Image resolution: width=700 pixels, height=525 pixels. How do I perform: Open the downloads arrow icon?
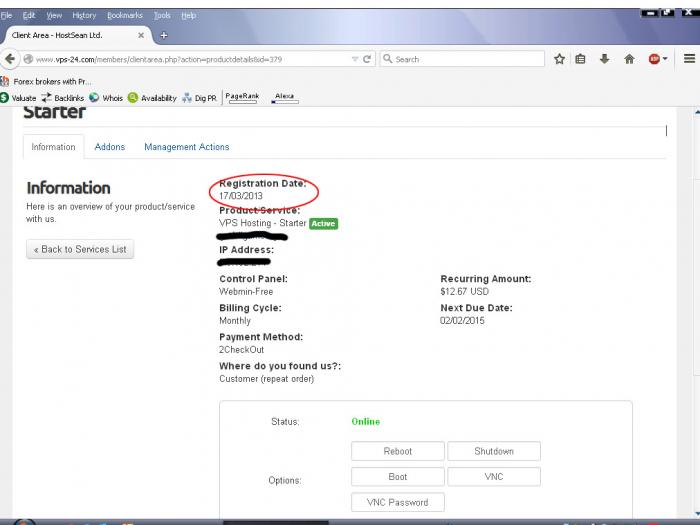tap(604, 59)
